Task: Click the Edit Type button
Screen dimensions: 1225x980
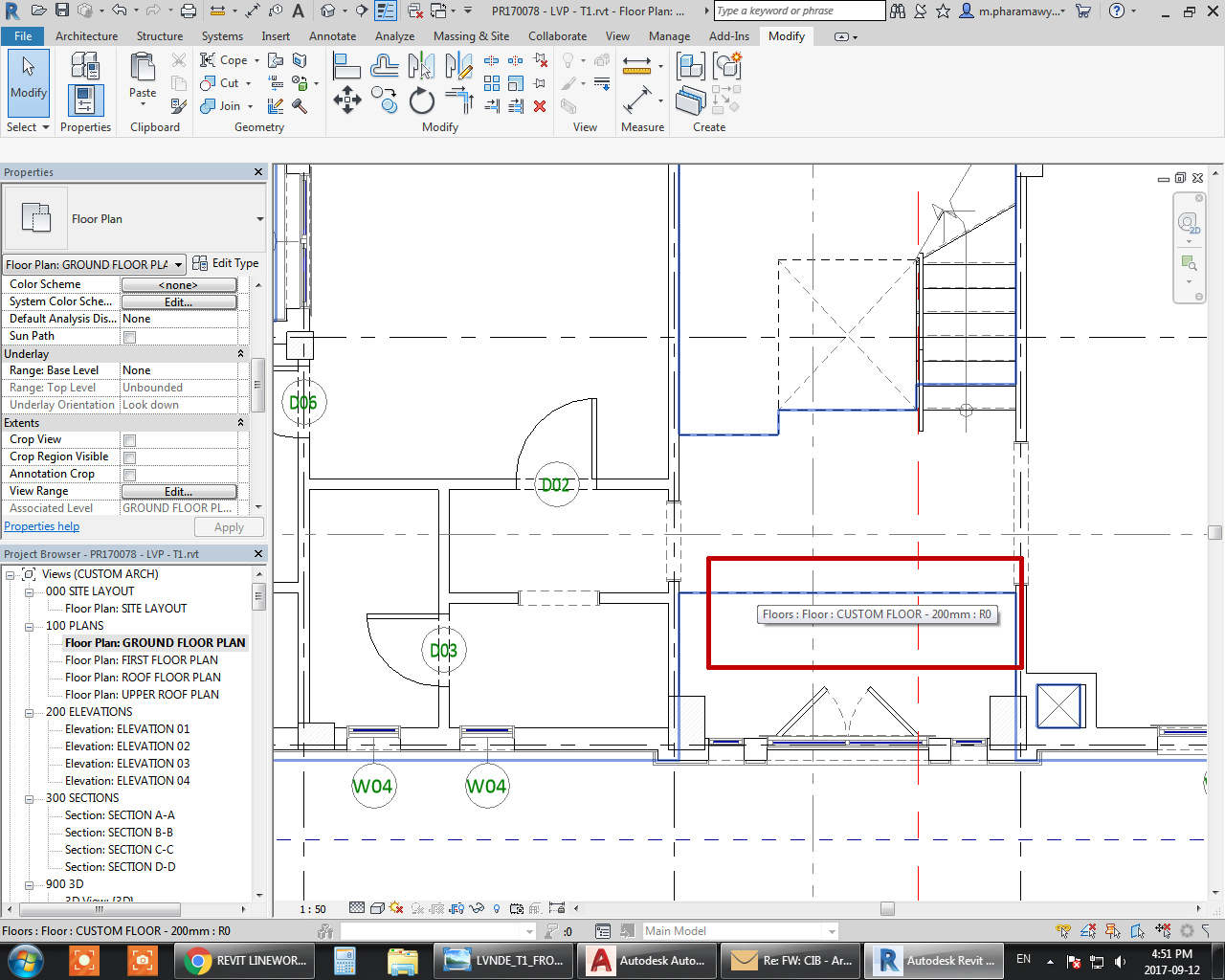Action: (x=226, y=263)
